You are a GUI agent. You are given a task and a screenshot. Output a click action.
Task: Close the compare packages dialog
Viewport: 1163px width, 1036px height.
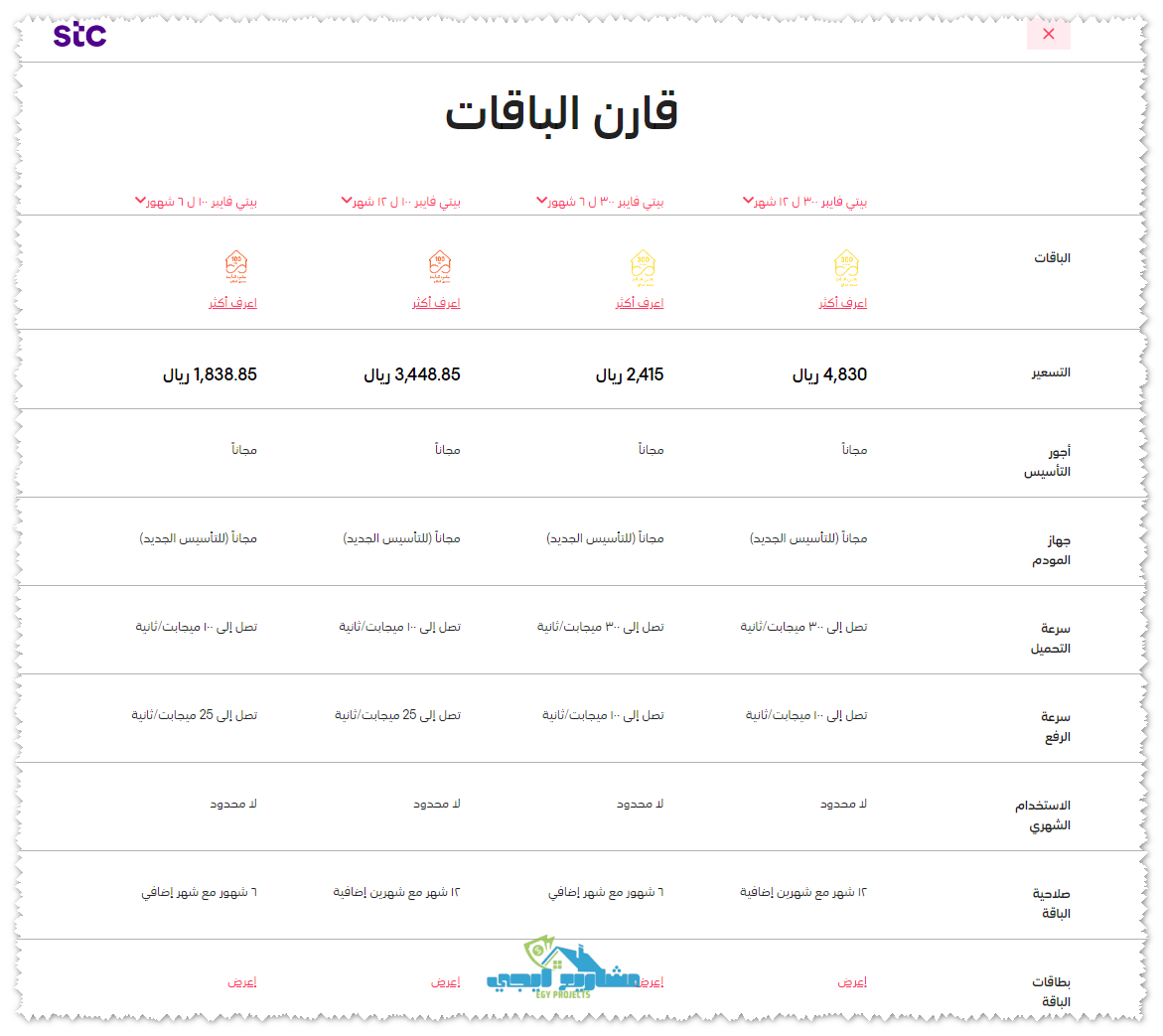(x=1048, y=34)
